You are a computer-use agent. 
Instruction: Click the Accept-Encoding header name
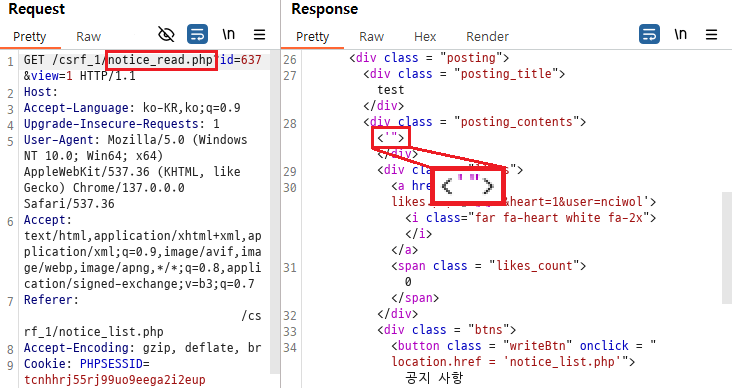click(76, 348)
